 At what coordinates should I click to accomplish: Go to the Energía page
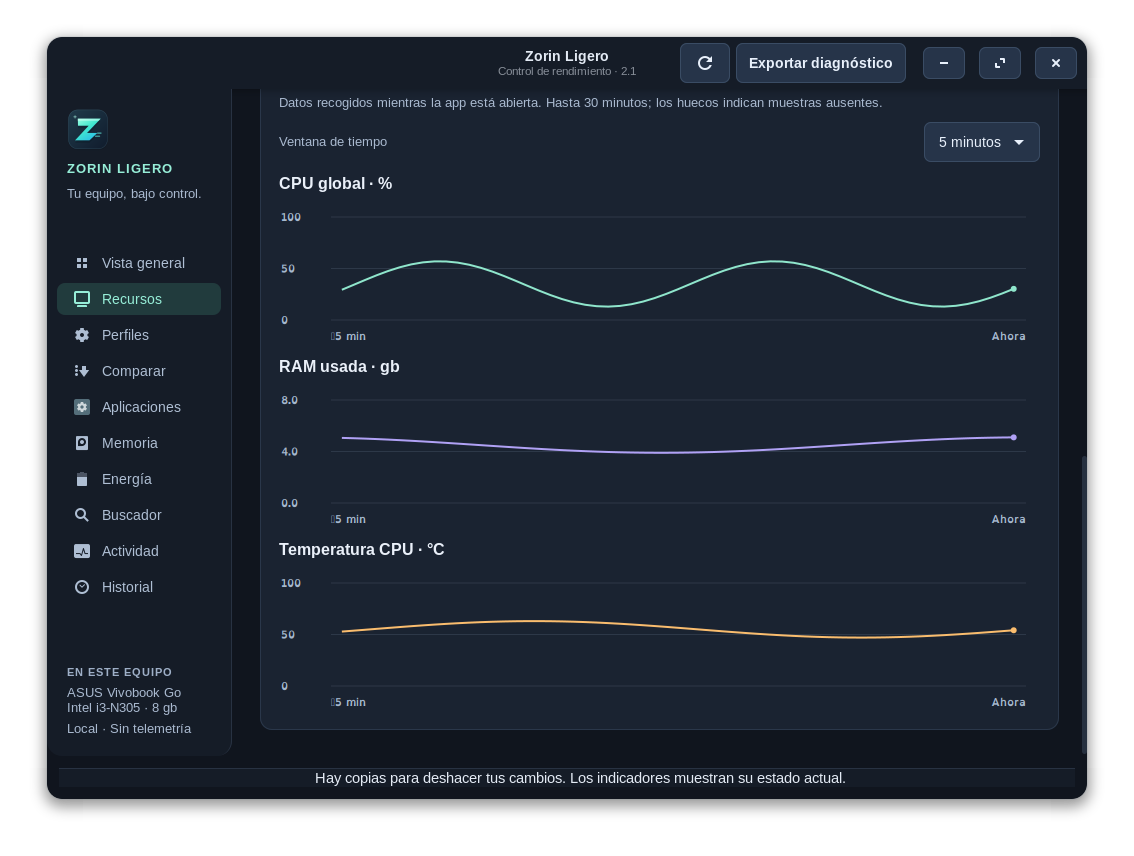coord(139,479)
